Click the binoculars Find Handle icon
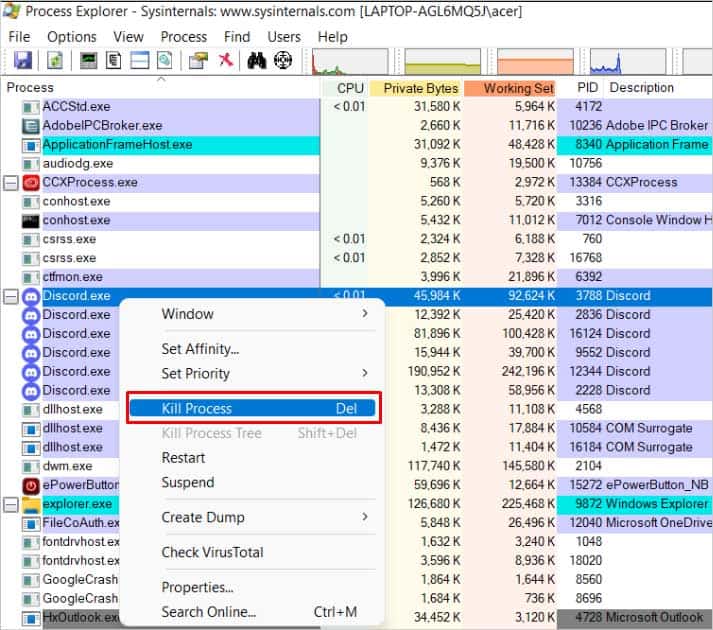This screenshot has height=630, width=713. [x=257, y=60]
